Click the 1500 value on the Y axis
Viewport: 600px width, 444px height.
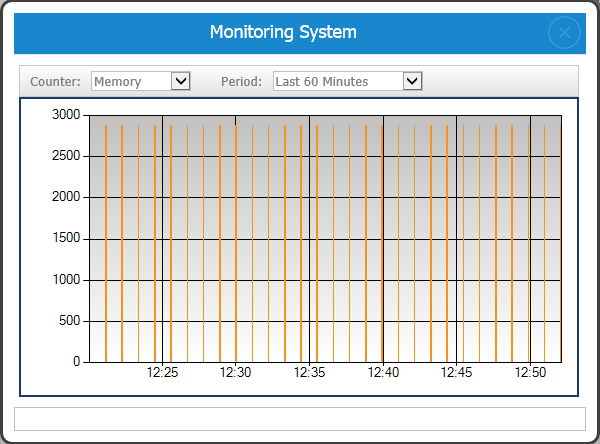pos(66,238)
